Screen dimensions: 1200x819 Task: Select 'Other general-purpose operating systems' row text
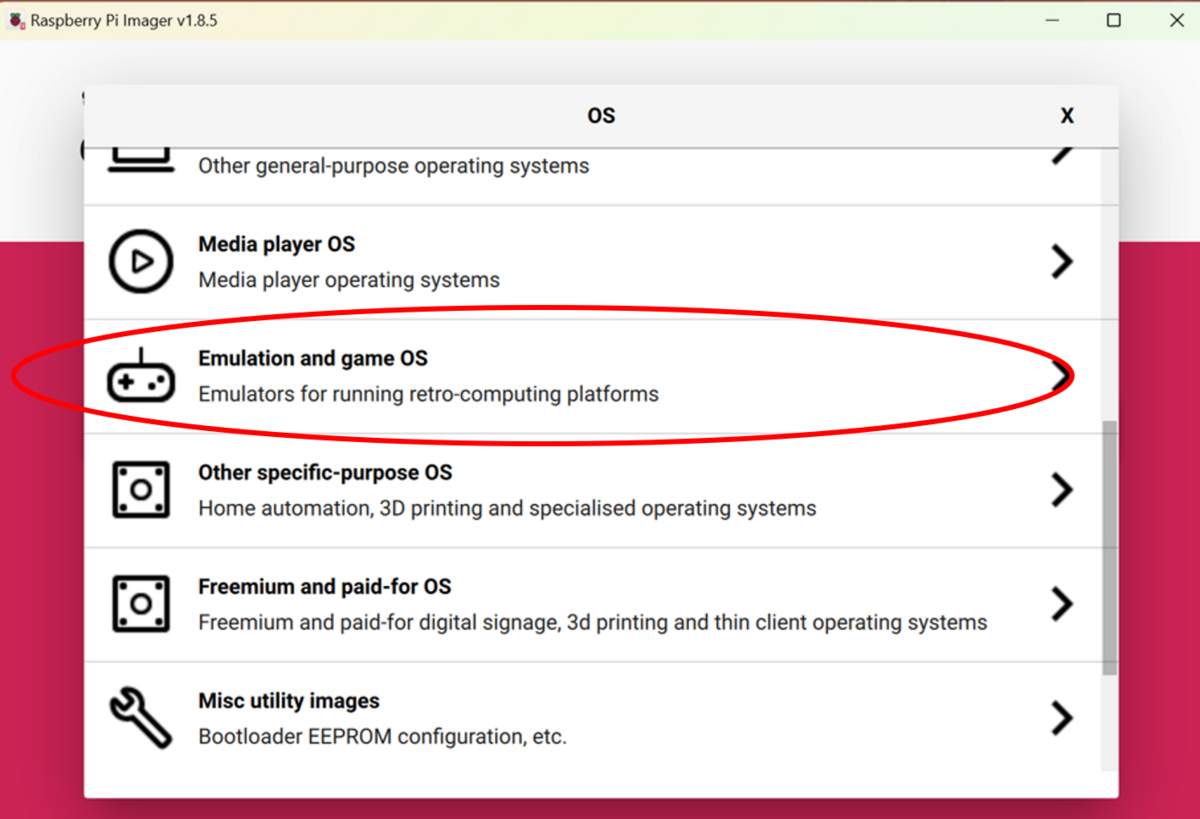[394, 166]
